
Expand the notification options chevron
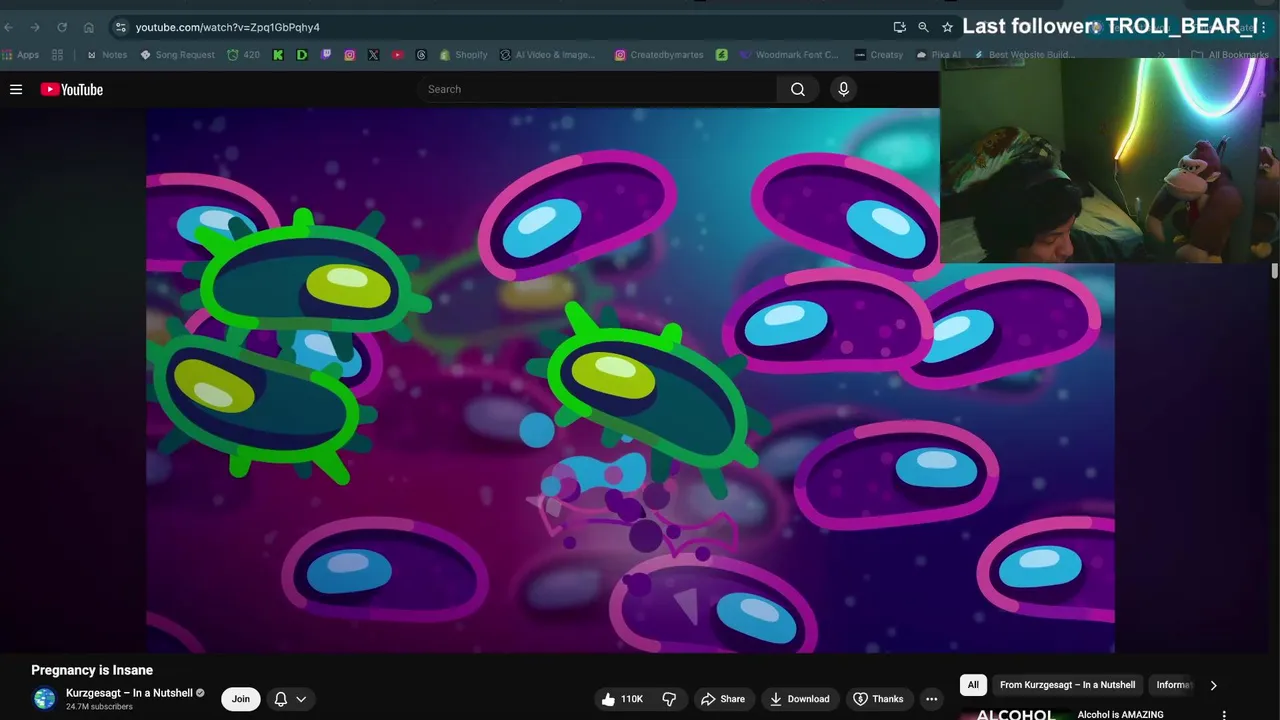tap(301, 699)
